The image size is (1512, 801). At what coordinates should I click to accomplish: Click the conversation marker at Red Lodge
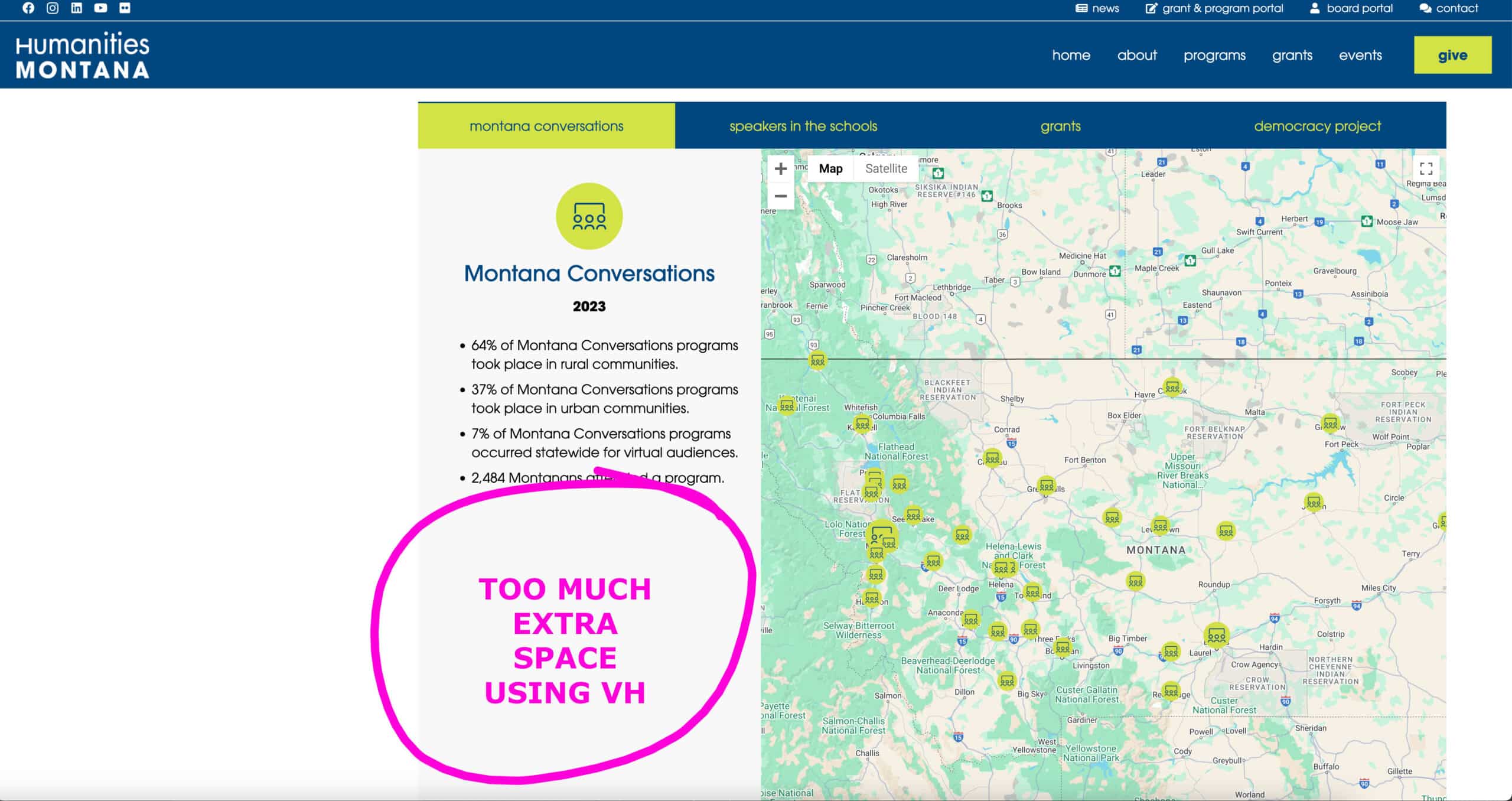tap(1171, 691)
